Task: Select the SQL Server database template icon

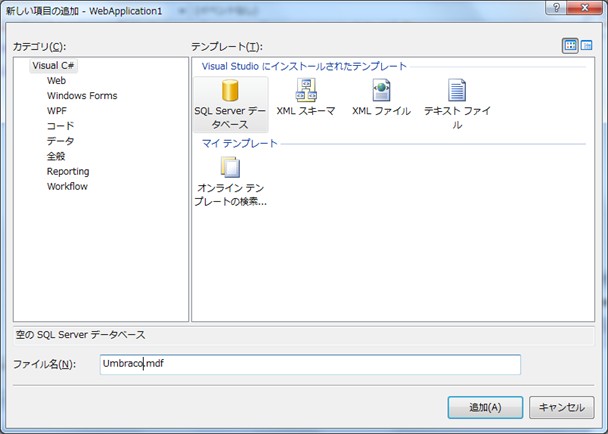Action: (x=230, y=104)
